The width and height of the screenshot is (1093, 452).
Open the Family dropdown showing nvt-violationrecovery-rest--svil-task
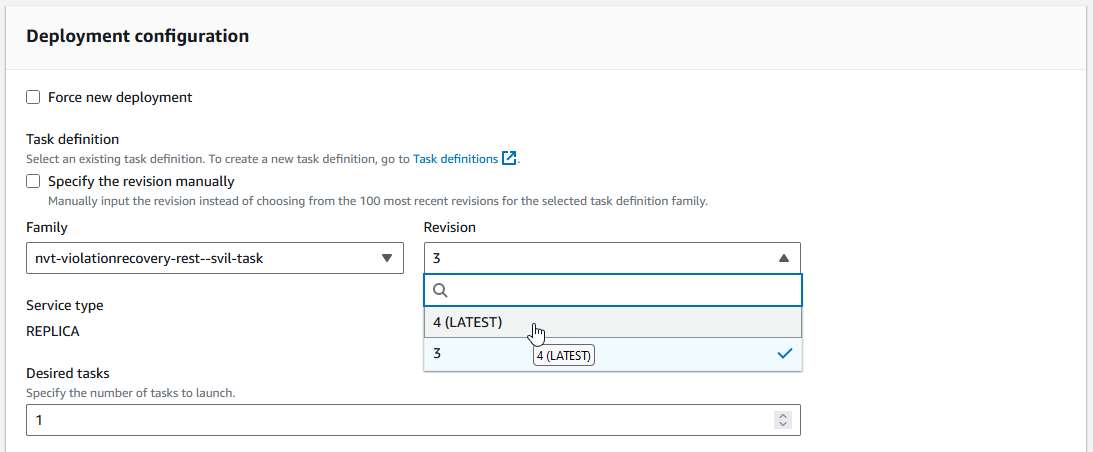[x=200, y=258]
